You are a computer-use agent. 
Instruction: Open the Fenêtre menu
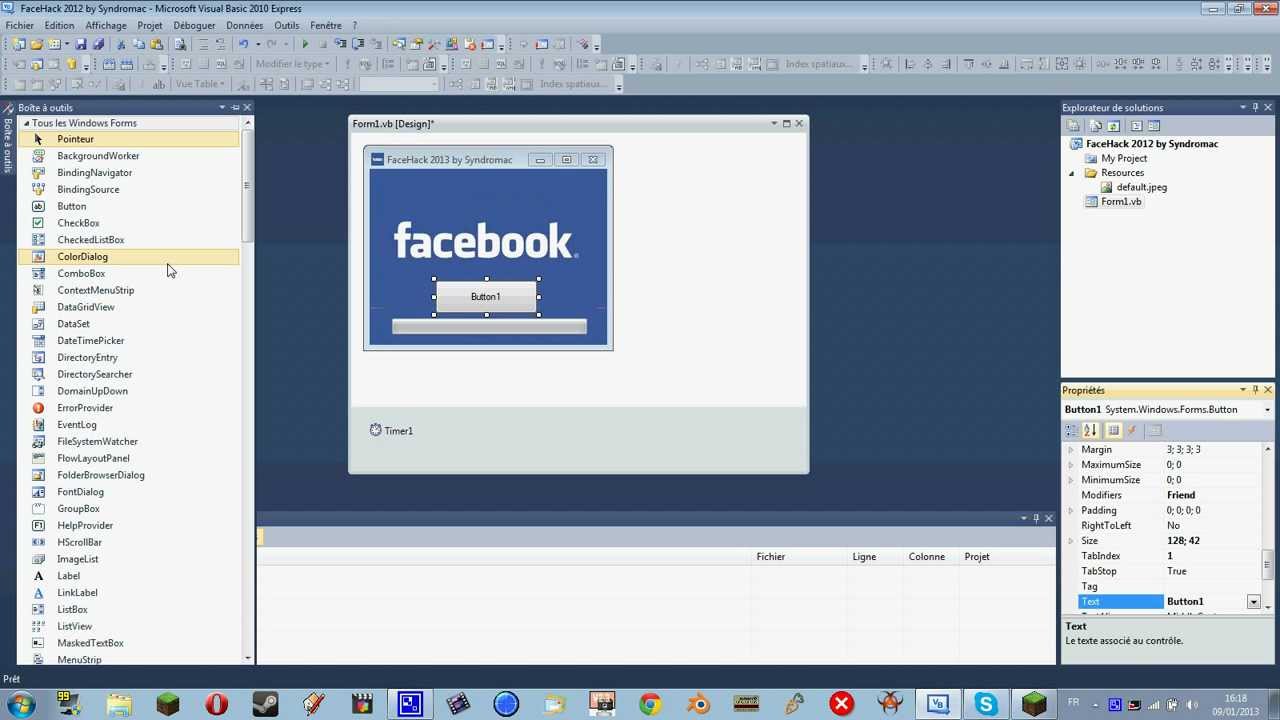click(x=326, y=25)
